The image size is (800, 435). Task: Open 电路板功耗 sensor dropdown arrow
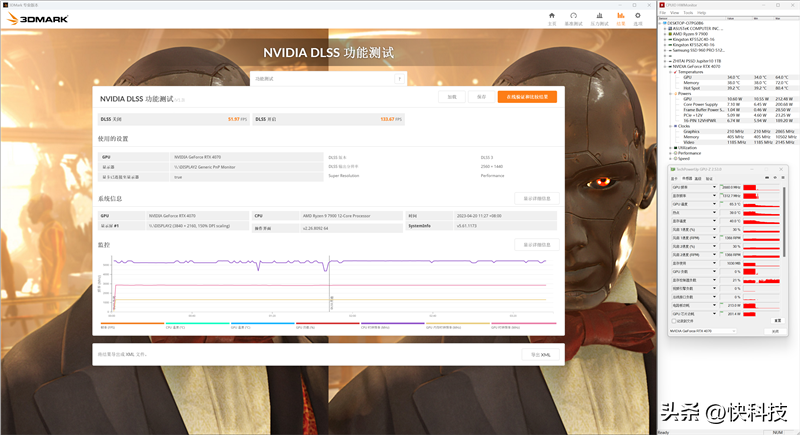714,305
